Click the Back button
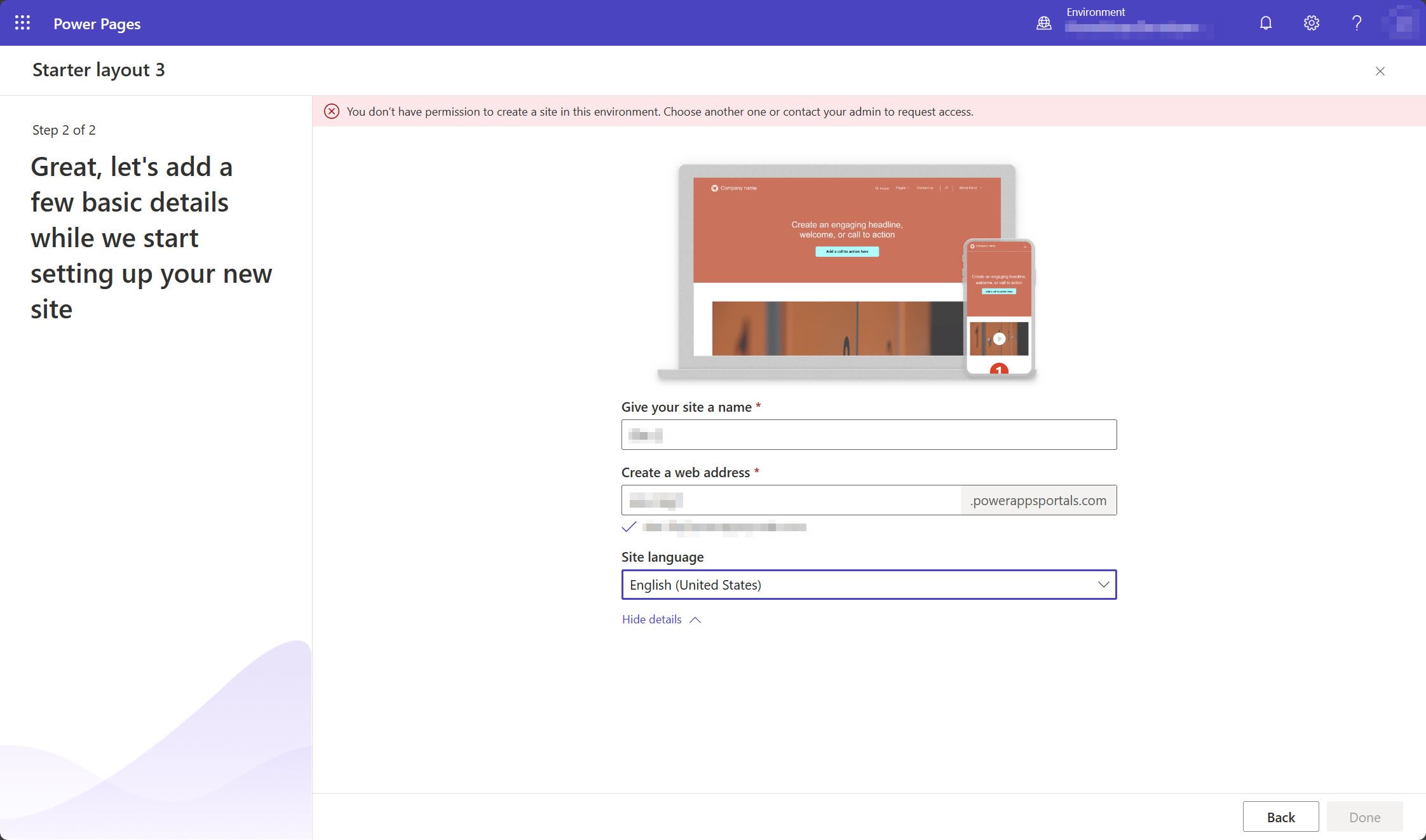The width and height of the screenshot is (1426, 840). [1281, 817]
